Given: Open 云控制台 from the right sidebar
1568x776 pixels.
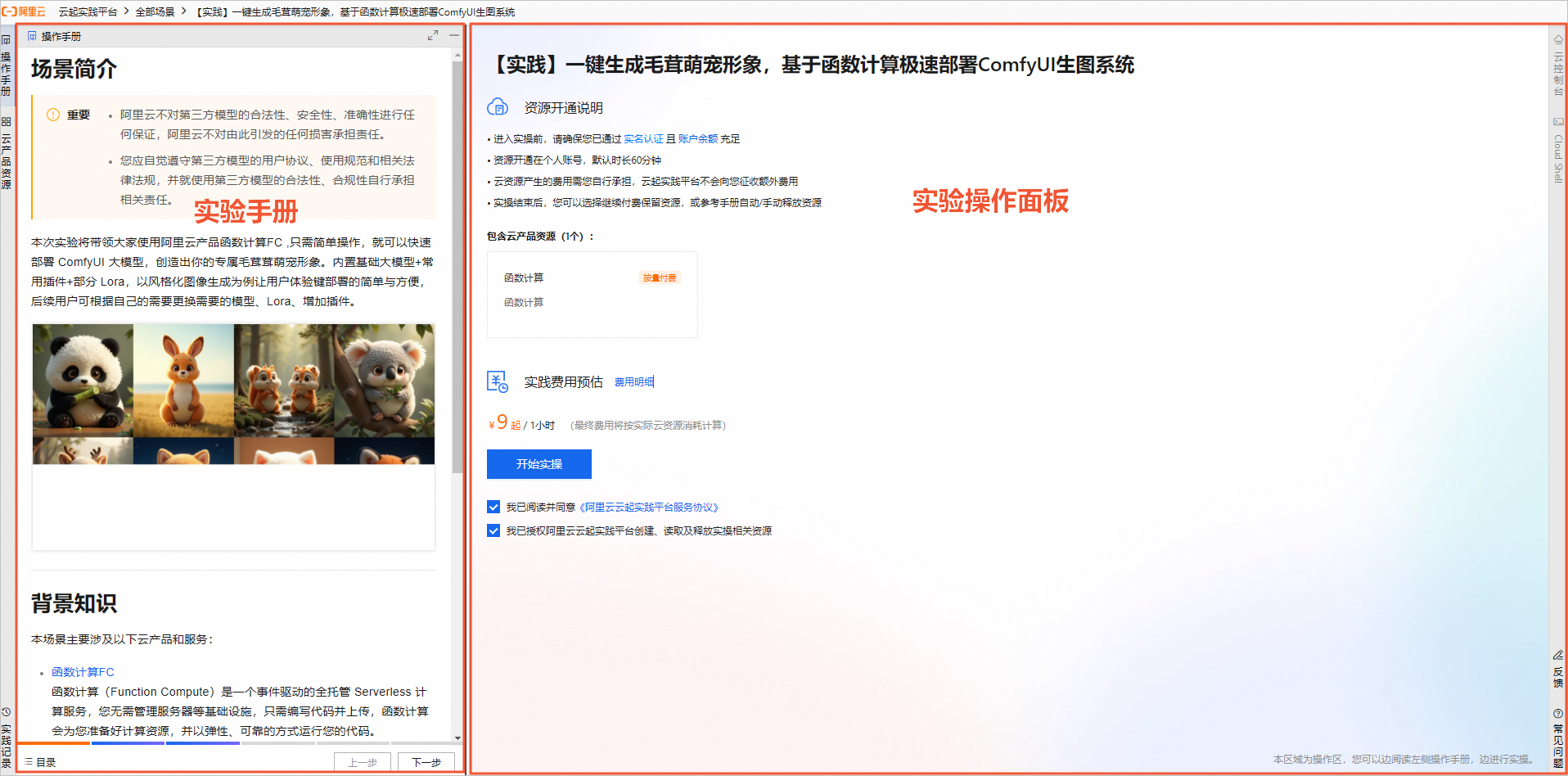Looking at the screenshot, I should tap(1558, 65).
